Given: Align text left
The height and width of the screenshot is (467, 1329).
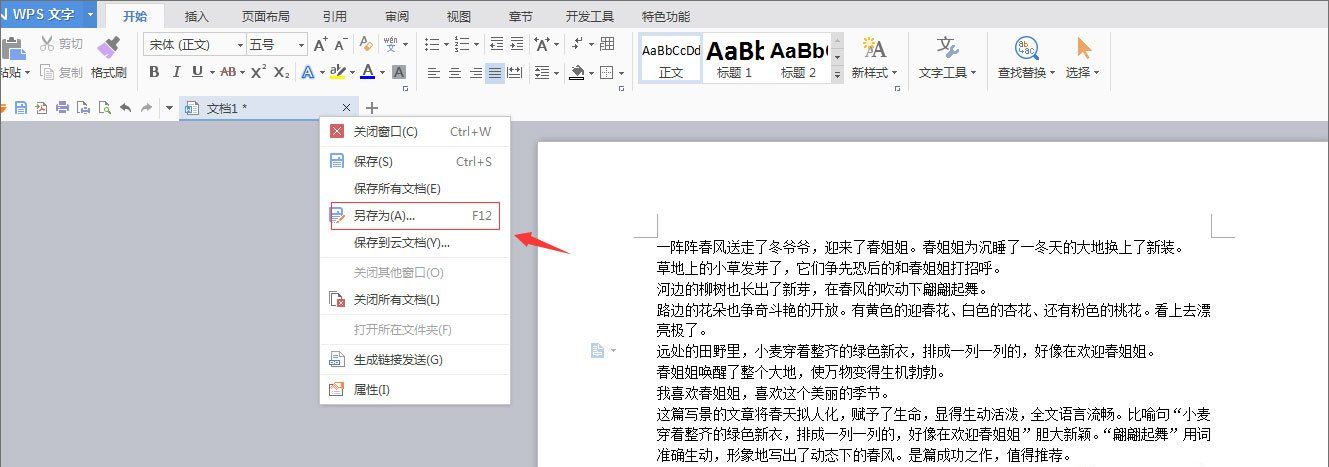Looking at the screenshot, I should click(x=433, y=72).
